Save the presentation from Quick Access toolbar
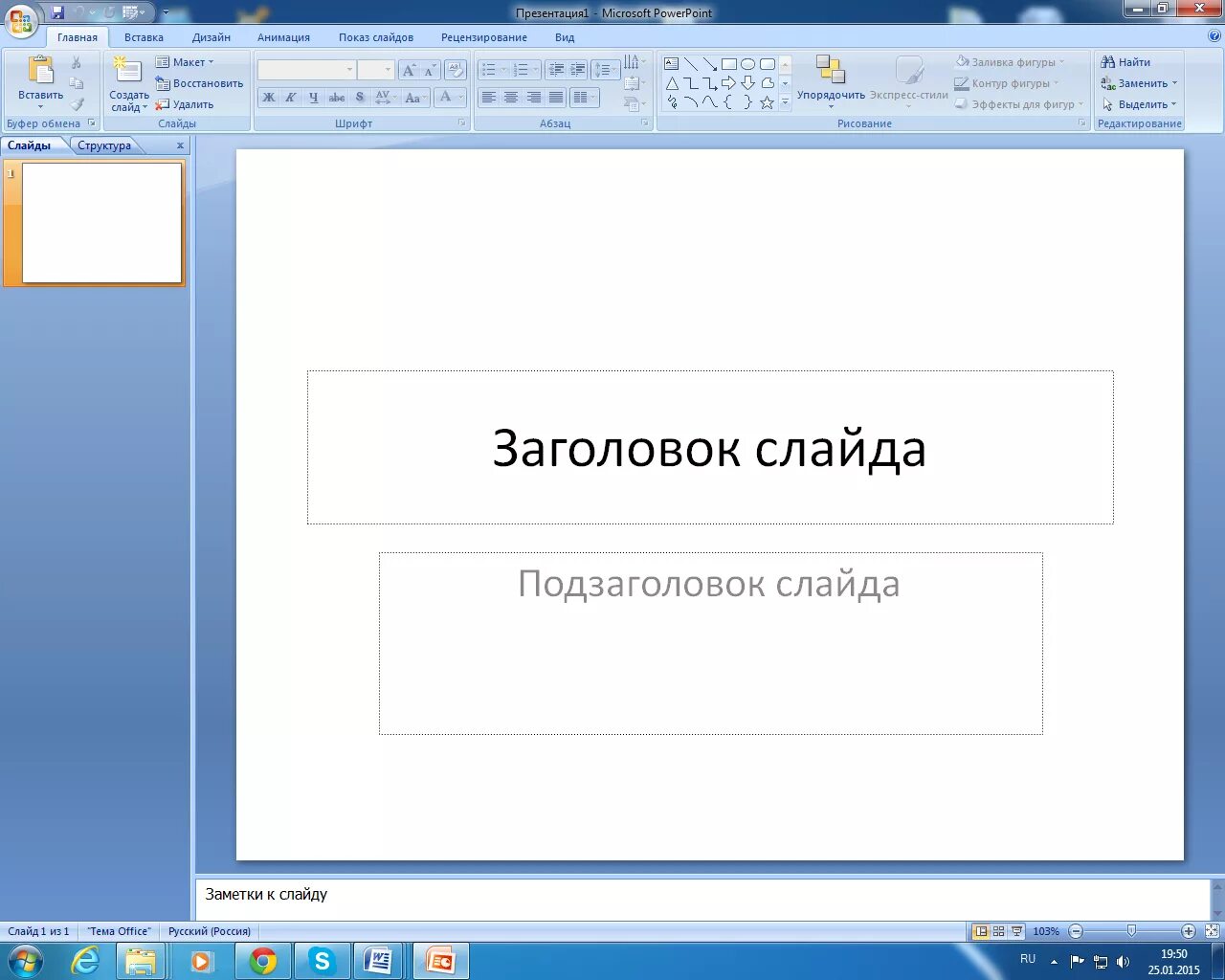This screenshot has height=980, width=1225. click(57, 12)
